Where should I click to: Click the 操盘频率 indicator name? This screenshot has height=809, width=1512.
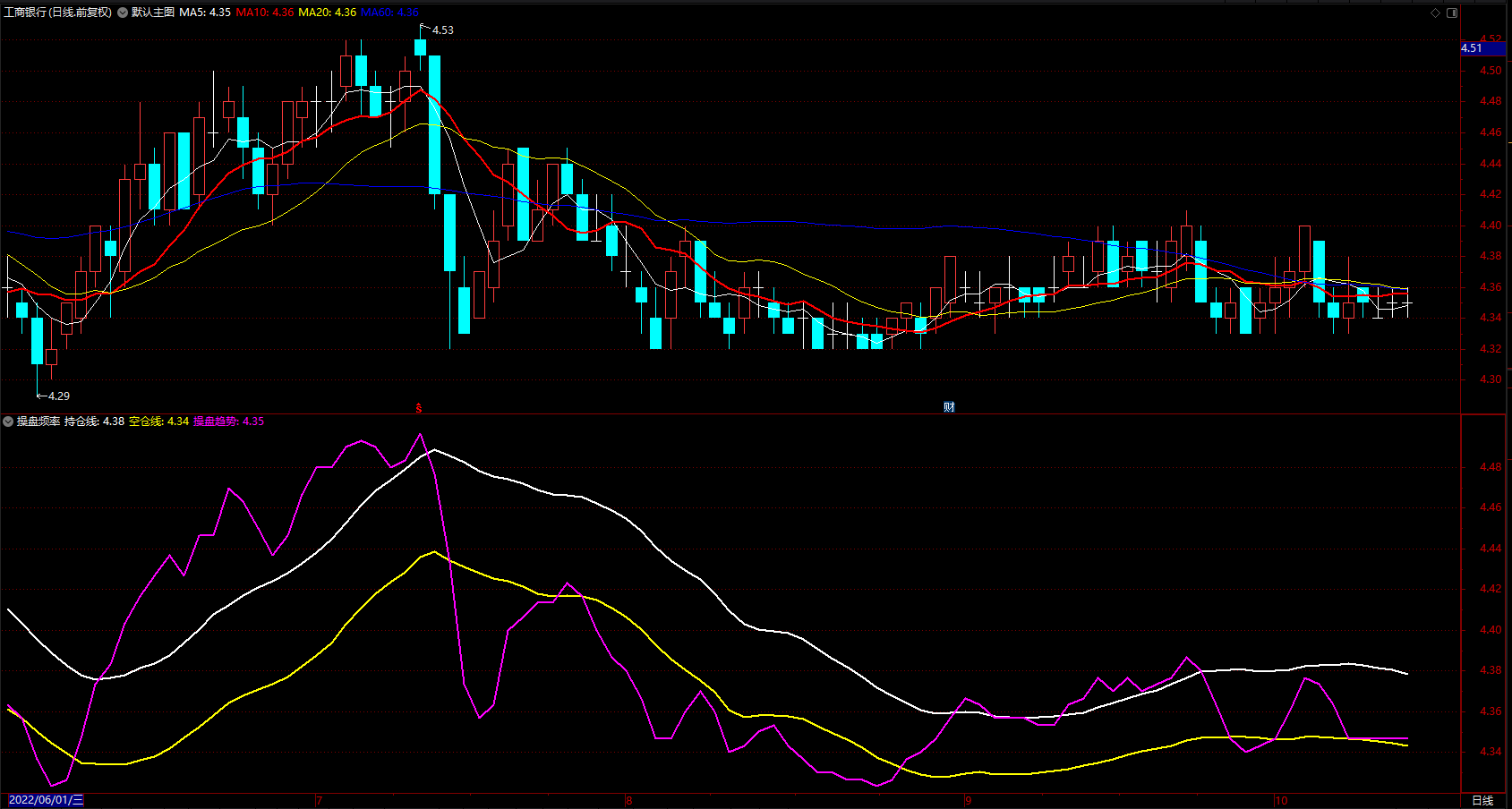click(x=38, y=422)
